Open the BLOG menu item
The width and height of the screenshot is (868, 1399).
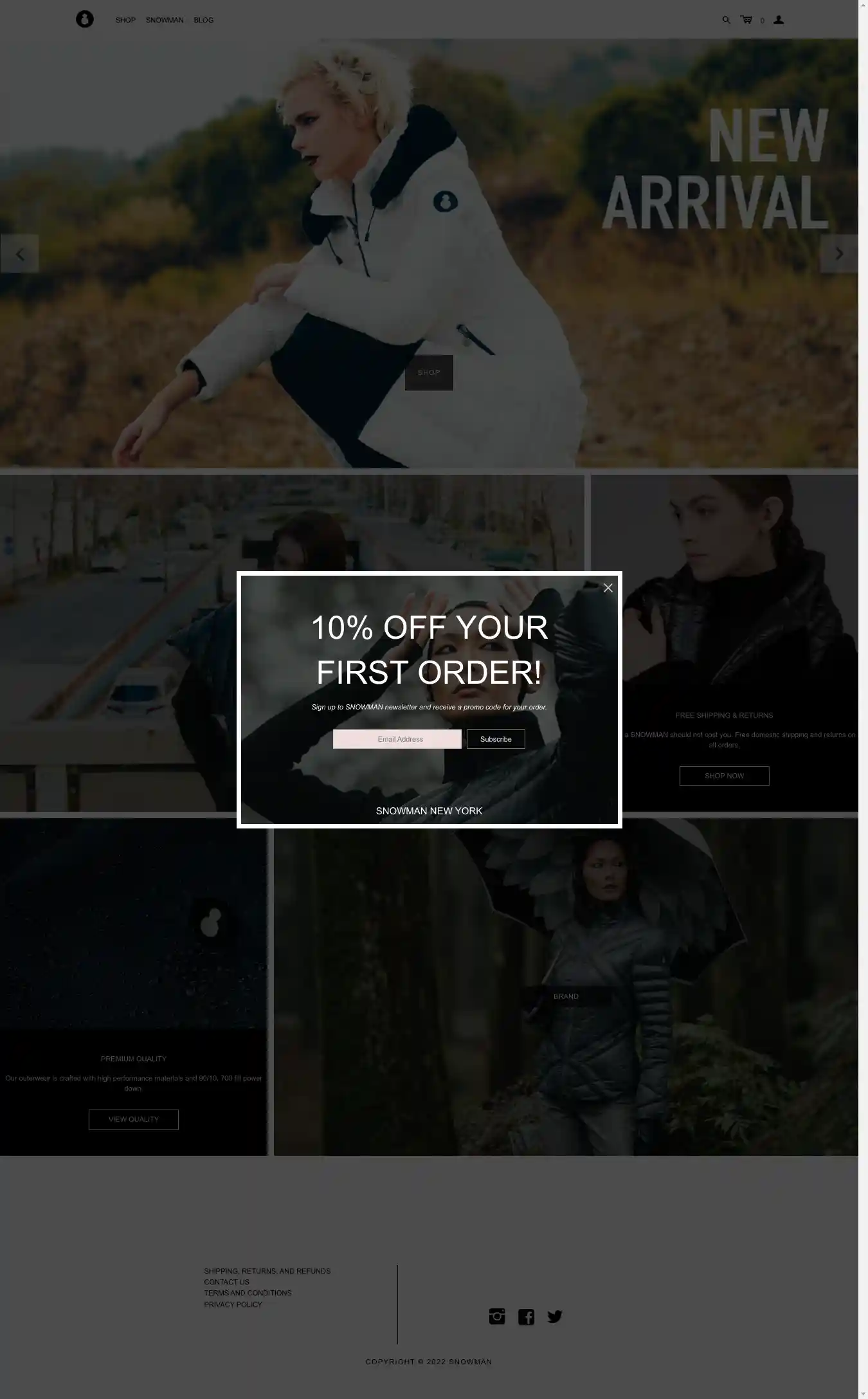pyautogui.click(x=203, y=20)
